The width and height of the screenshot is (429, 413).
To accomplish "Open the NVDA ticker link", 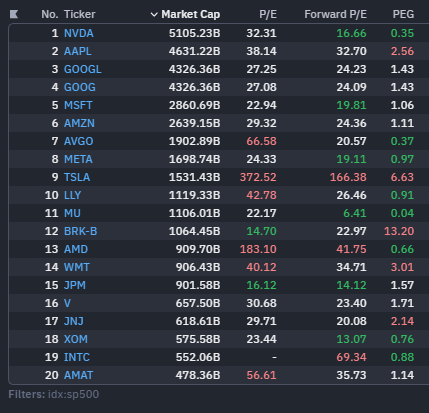I will click(79, 33).
